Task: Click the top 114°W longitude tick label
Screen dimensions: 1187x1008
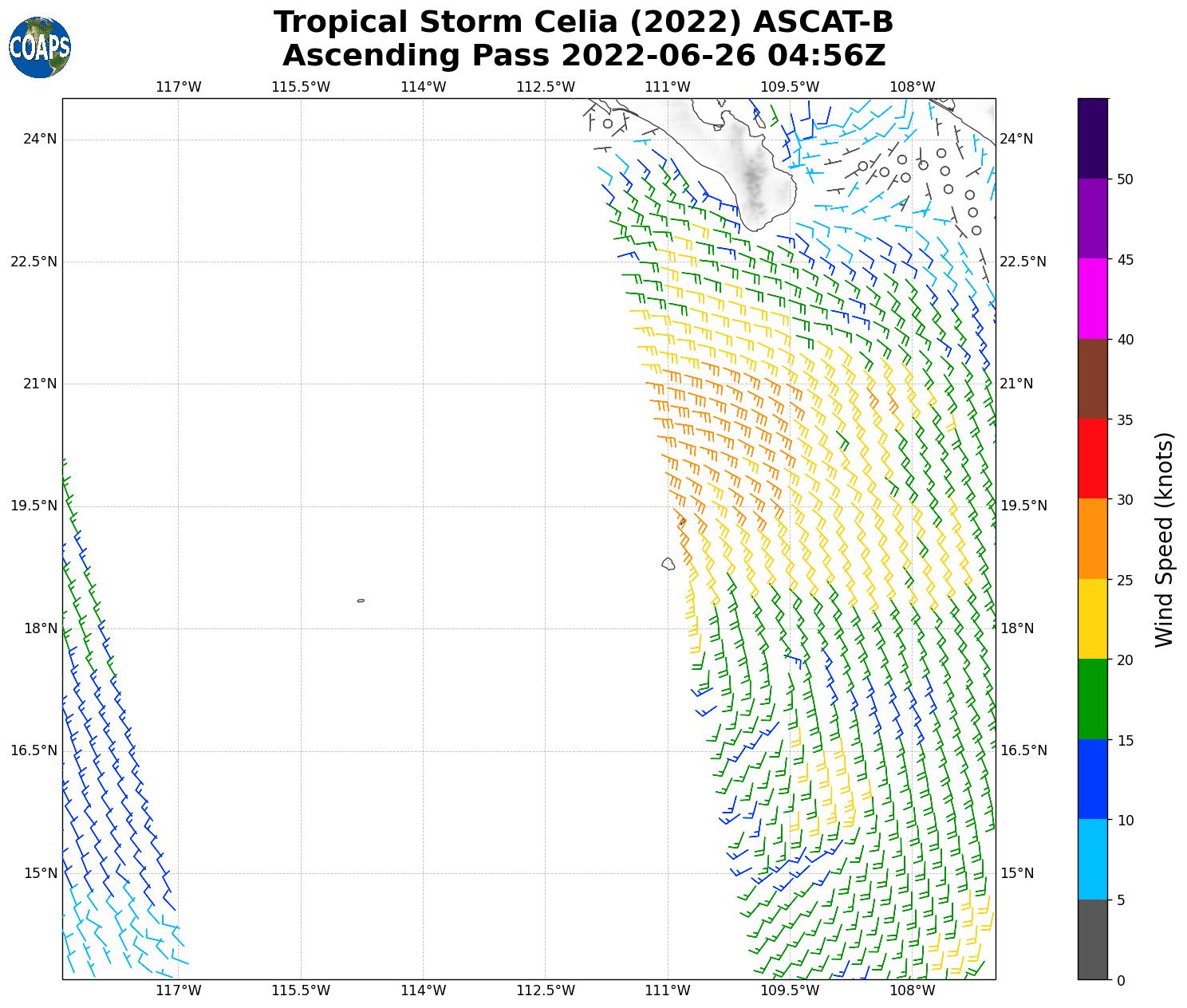Action: 423,87
